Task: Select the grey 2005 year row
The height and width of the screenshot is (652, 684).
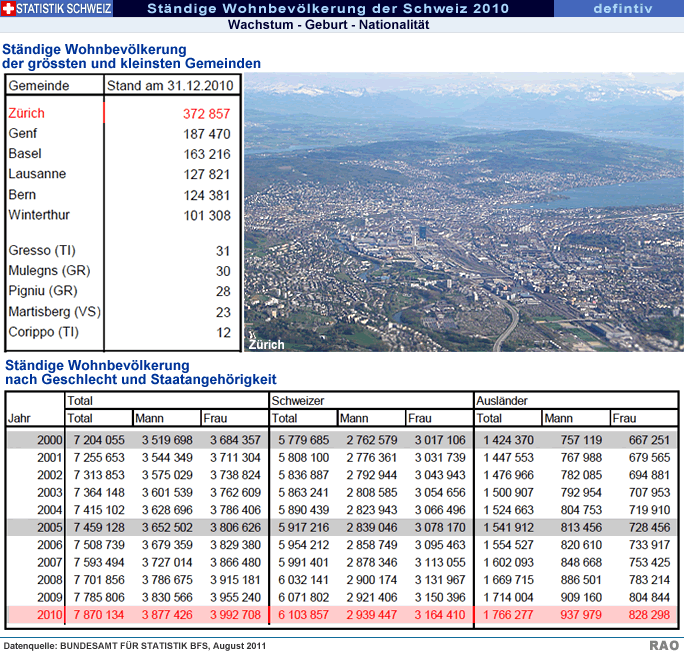Action: tap(340, 526)
